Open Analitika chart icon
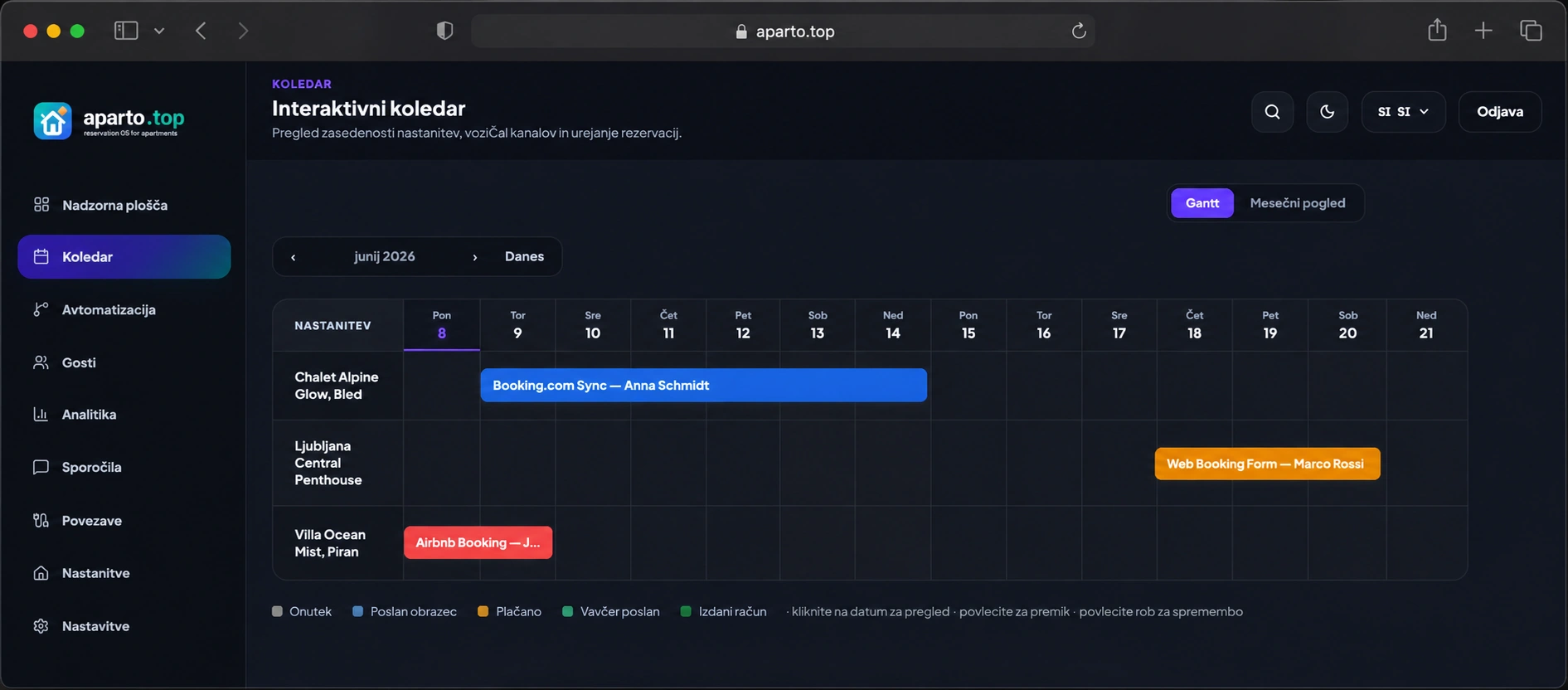The image size is (1568, 690). tap(41, 414)
